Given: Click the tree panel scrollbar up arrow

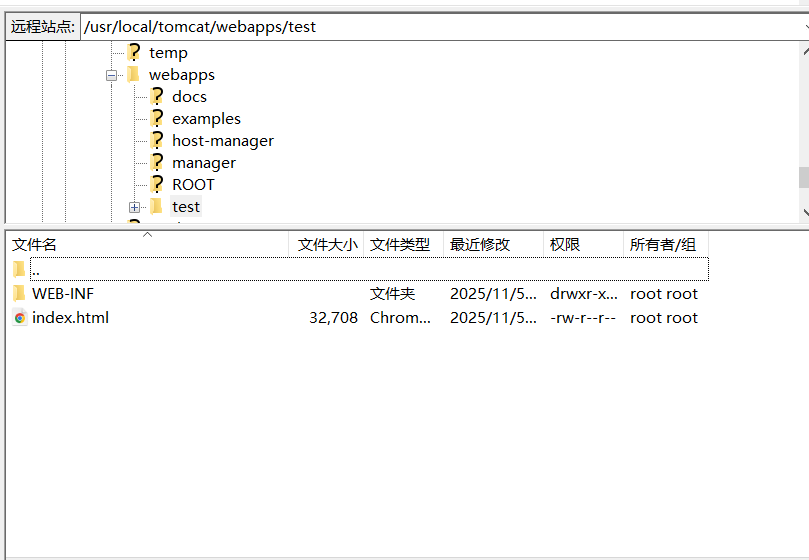Looking at the screenshot, I should [805, 51].
